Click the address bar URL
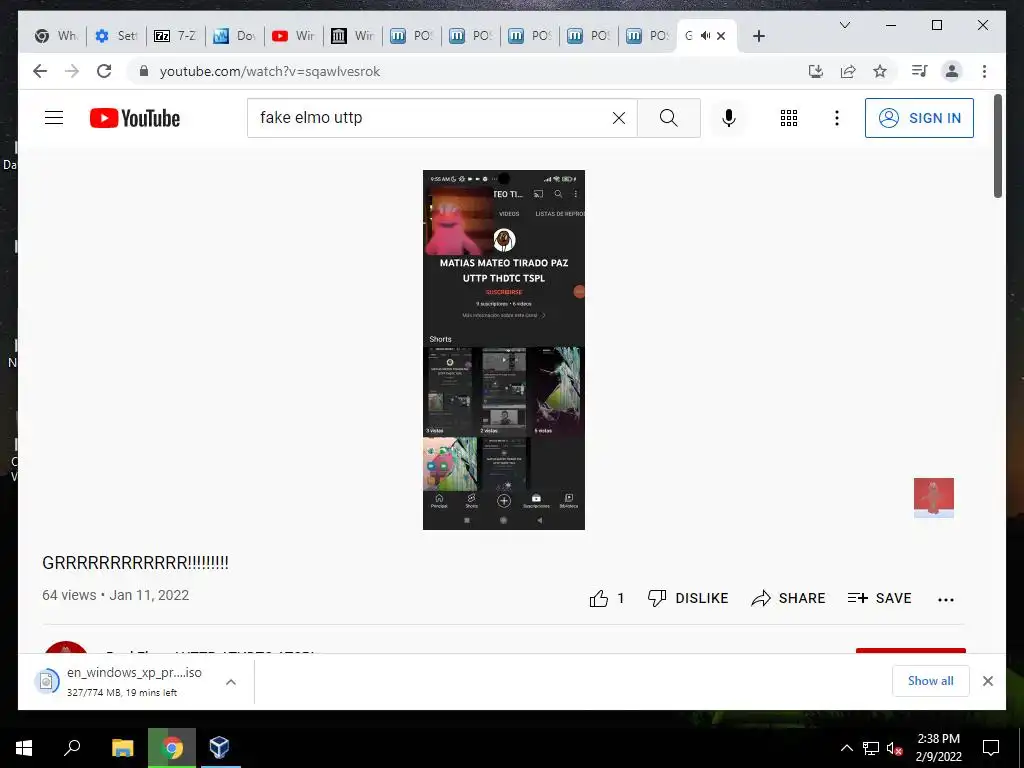 coord(270,72)
